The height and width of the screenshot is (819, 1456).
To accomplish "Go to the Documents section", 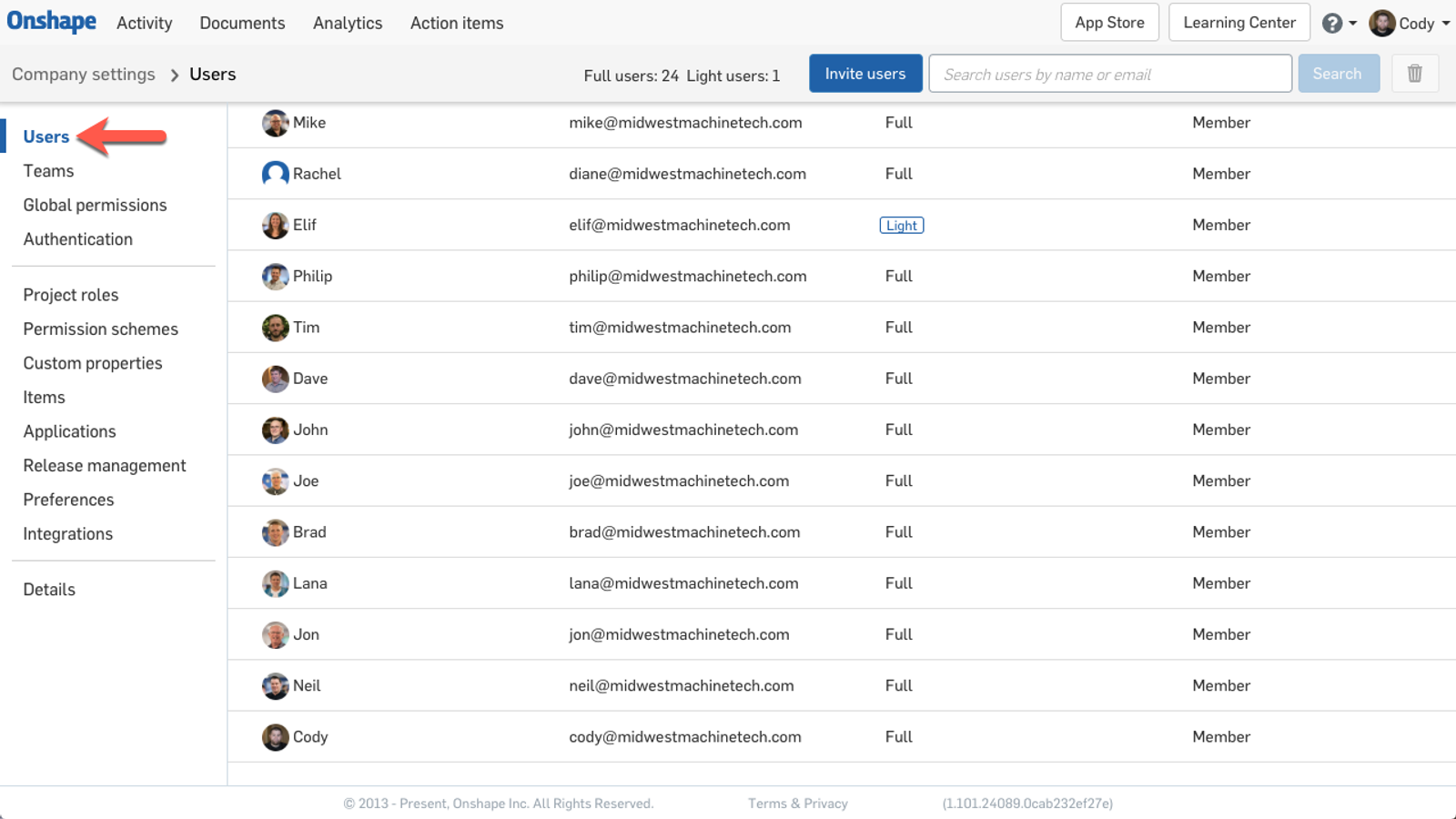I will (241, 23).
